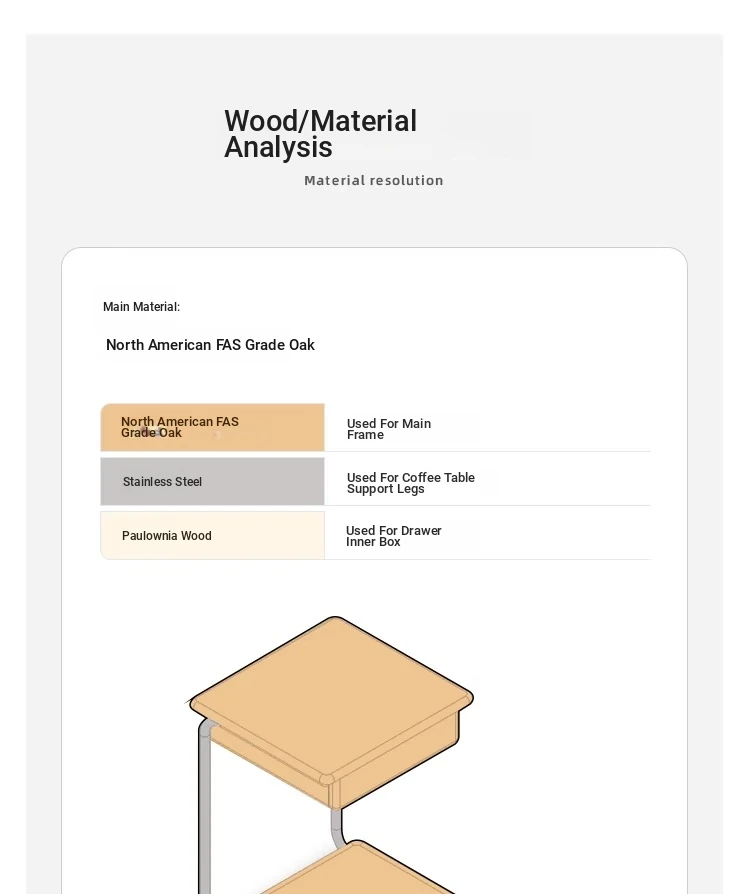Image resolution: width=750 pixels, height=894 pixels.
Task: Click the Material resolution subtitle
Action: [x=373, y=181]
